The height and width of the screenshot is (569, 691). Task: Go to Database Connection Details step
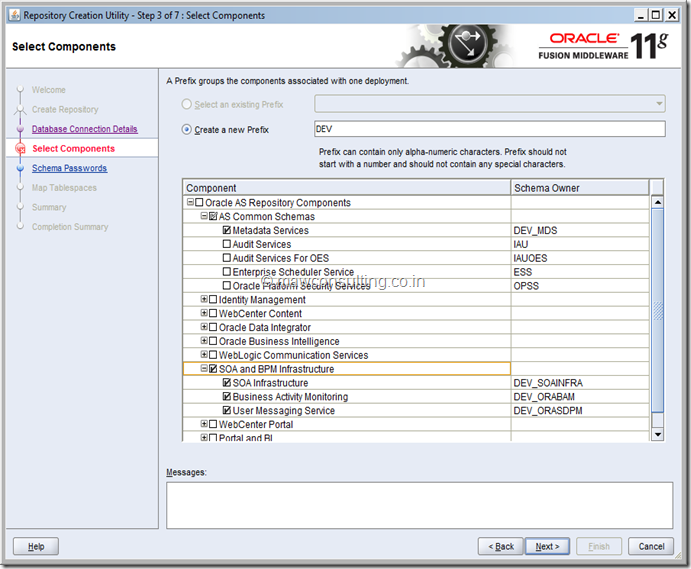(85, 129)
